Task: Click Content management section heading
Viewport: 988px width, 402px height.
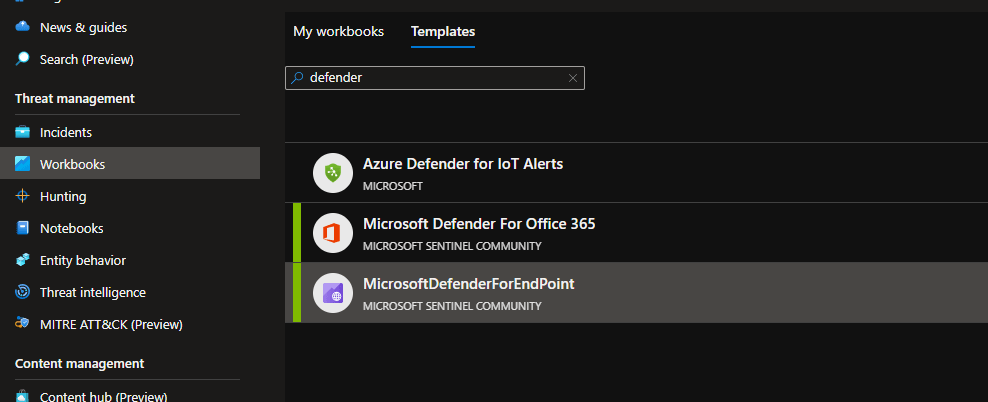Action: coord(79,364)
